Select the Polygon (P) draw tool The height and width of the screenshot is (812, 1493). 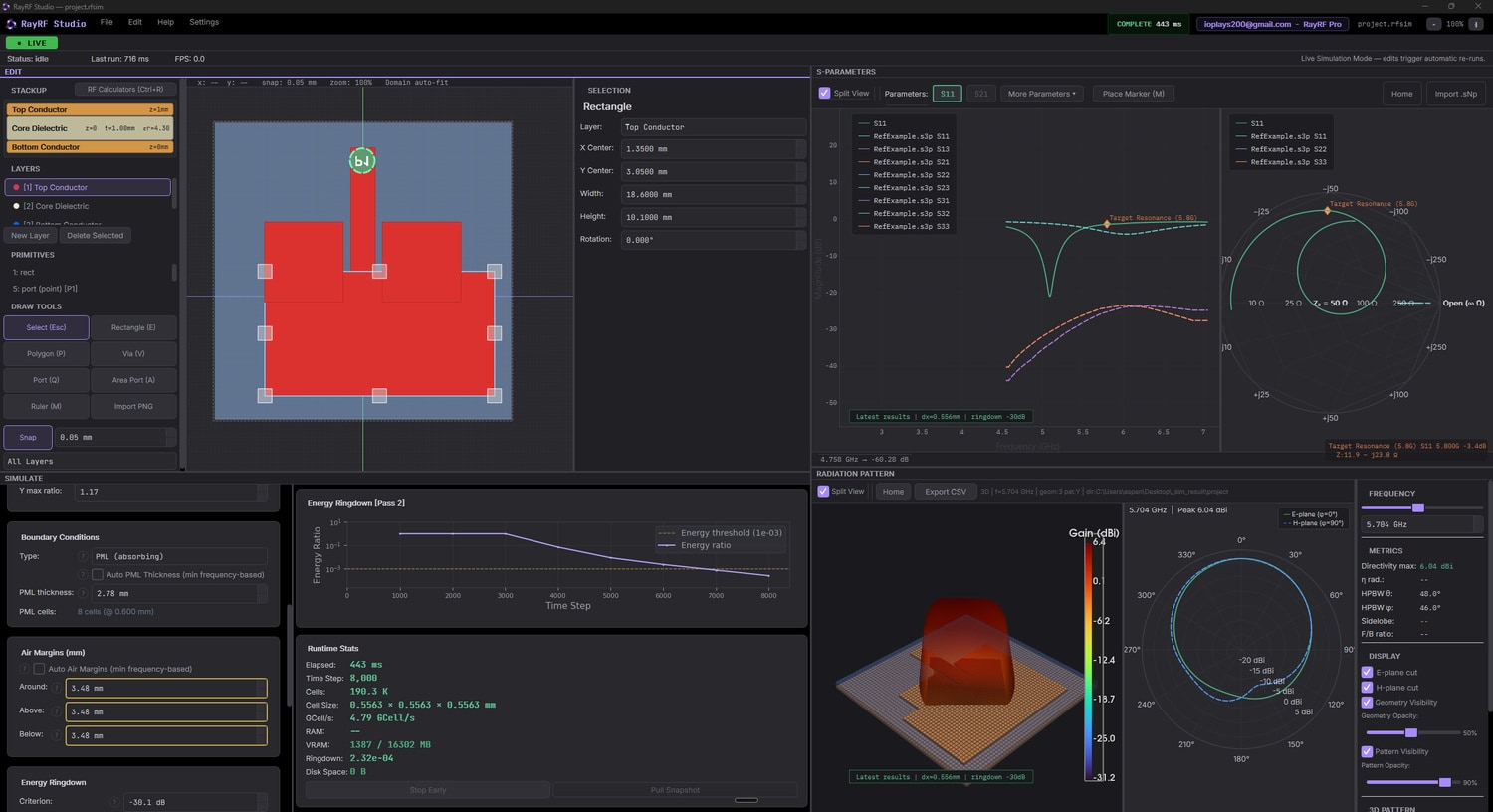pos(46,353)
